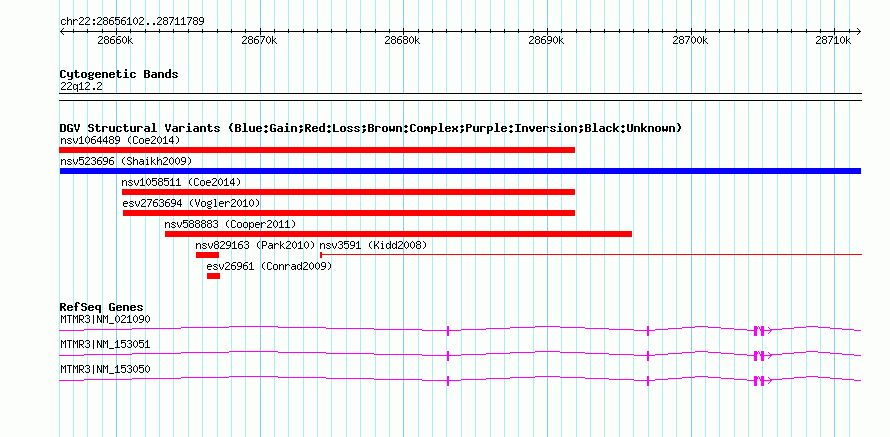Select the esv2763694 red variant bar
Screen dimensions: 890x437
(349, 213)
